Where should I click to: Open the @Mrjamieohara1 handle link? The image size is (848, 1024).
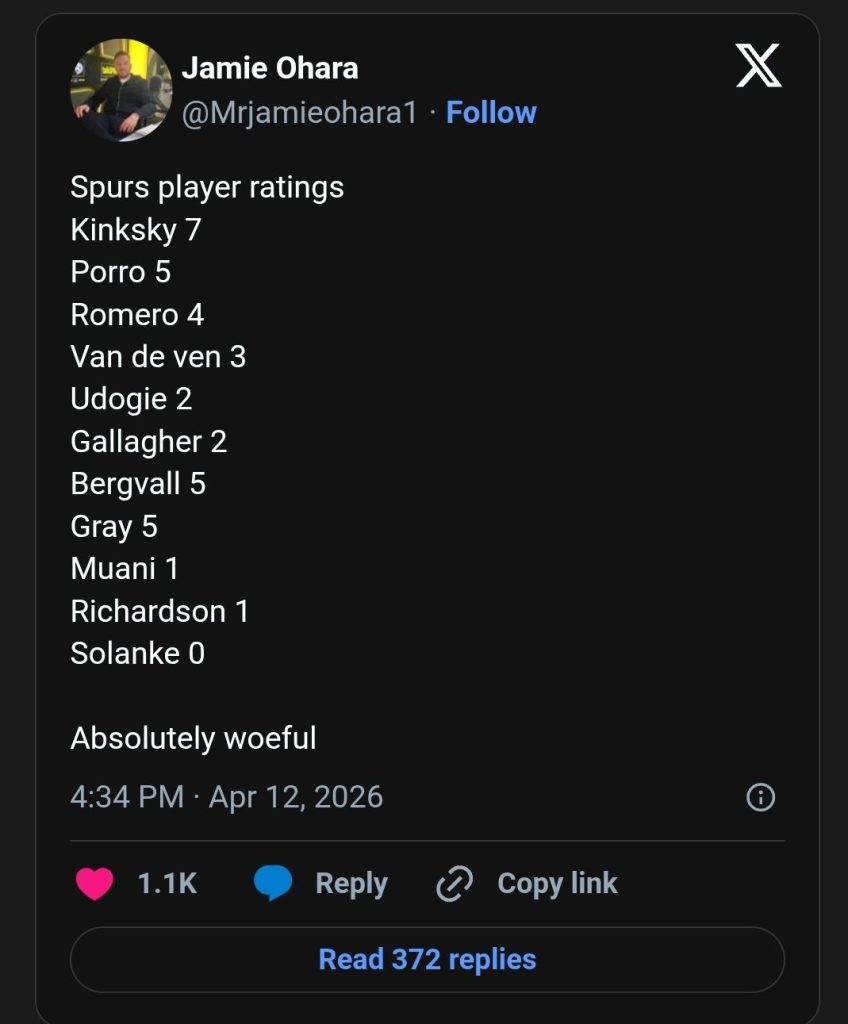[x=299, y=112]
